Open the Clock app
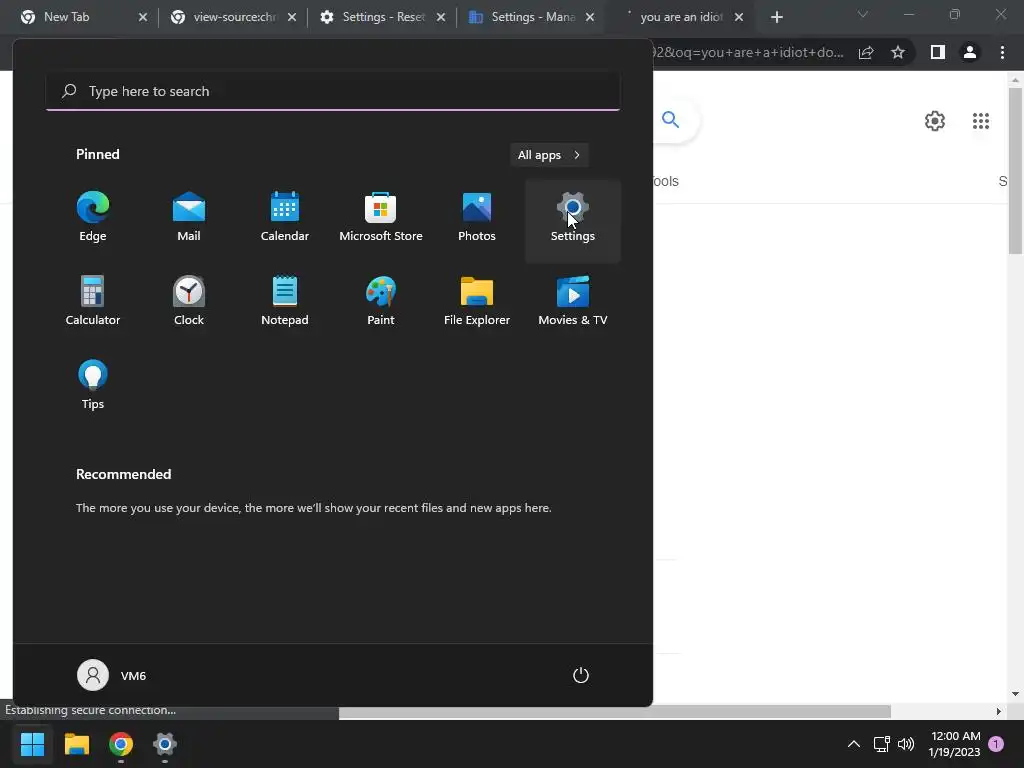The height and width of the screenshot is (768, 1024). pyautogui.click(x=189, y=301)
